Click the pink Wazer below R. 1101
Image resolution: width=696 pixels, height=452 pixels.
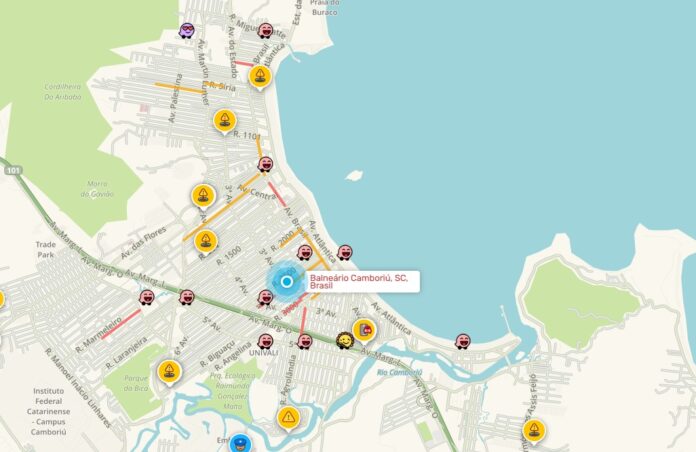265,164
